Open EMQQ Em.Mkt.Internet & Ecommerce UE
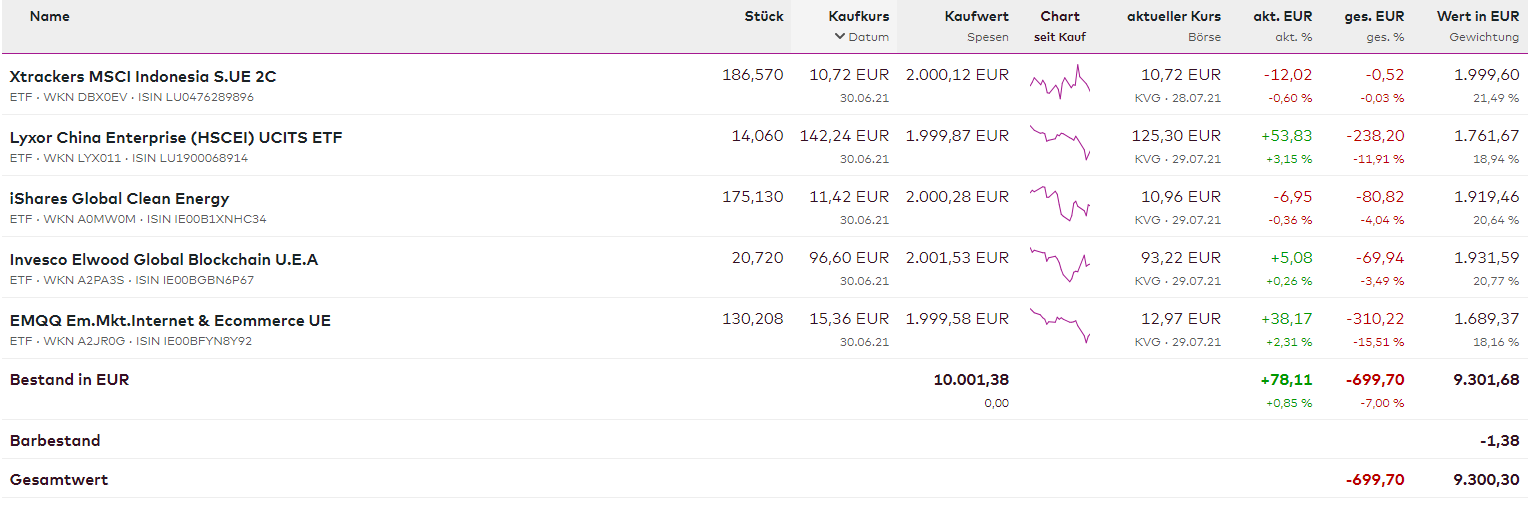Viewport: 1528px width, 507px height. [x=170, y=320]
